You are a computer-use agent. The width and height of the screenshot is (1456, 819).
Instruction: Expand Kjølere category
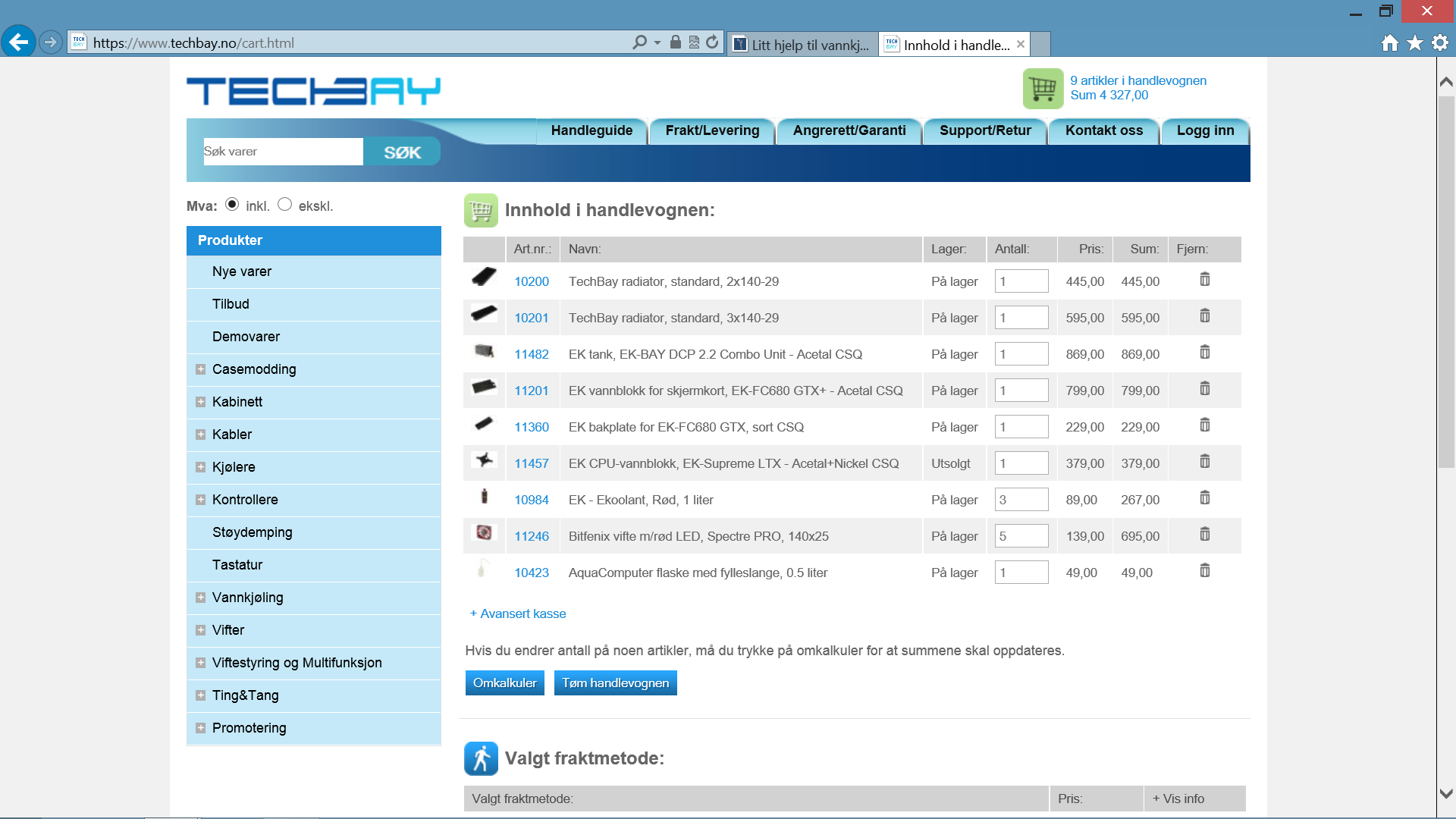click(200, 467)
